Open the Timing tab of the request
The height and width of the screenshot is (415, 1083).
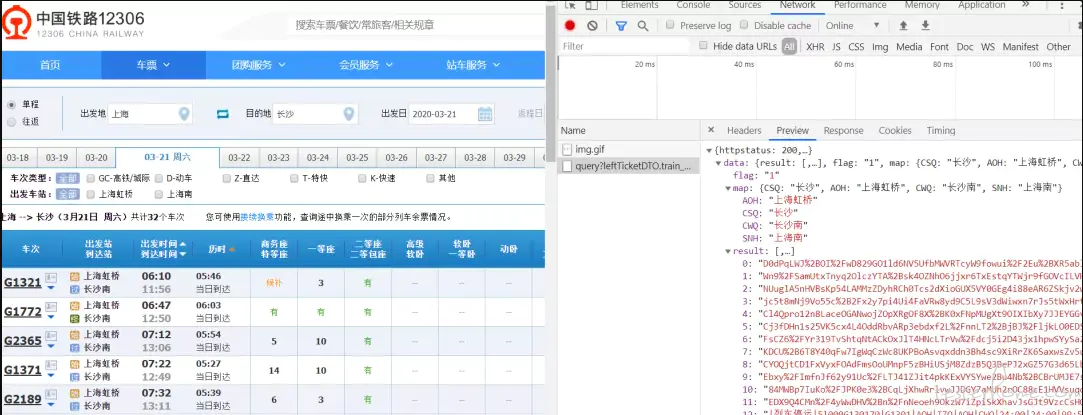tap(941, 130)
